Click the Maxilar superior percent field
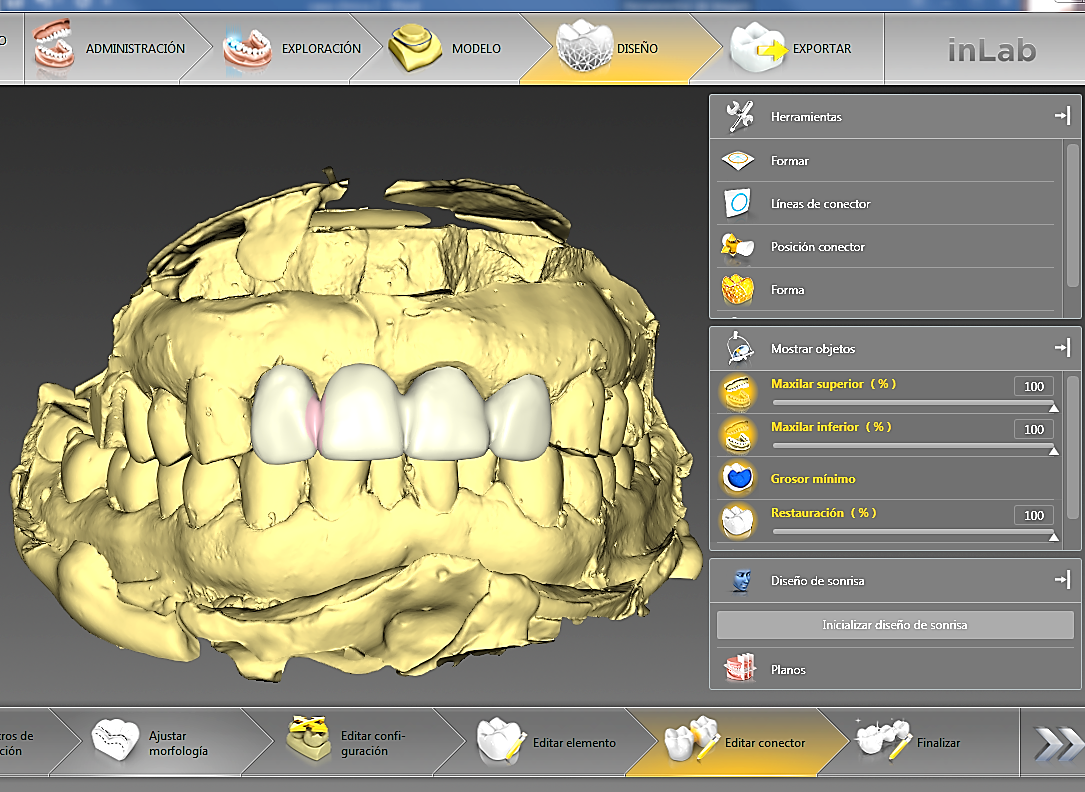1085x792 pixels. tap(1034, 386)
